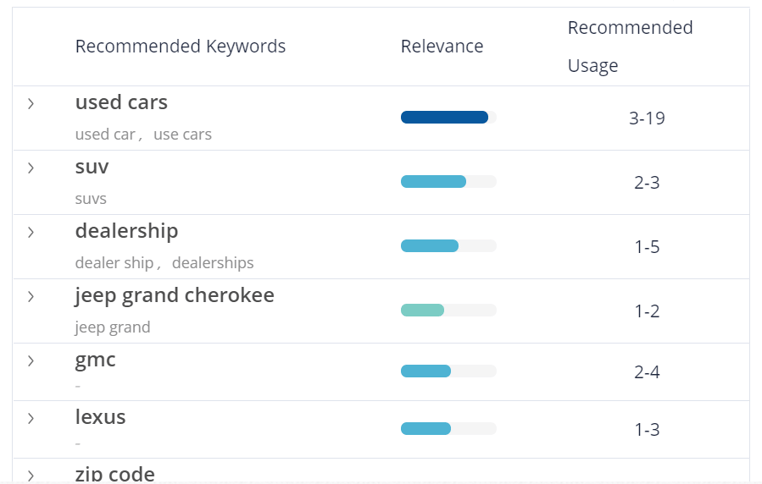Expand the suv keyword row
Viewport: 762px width, 484px height.
pos(31,168)
